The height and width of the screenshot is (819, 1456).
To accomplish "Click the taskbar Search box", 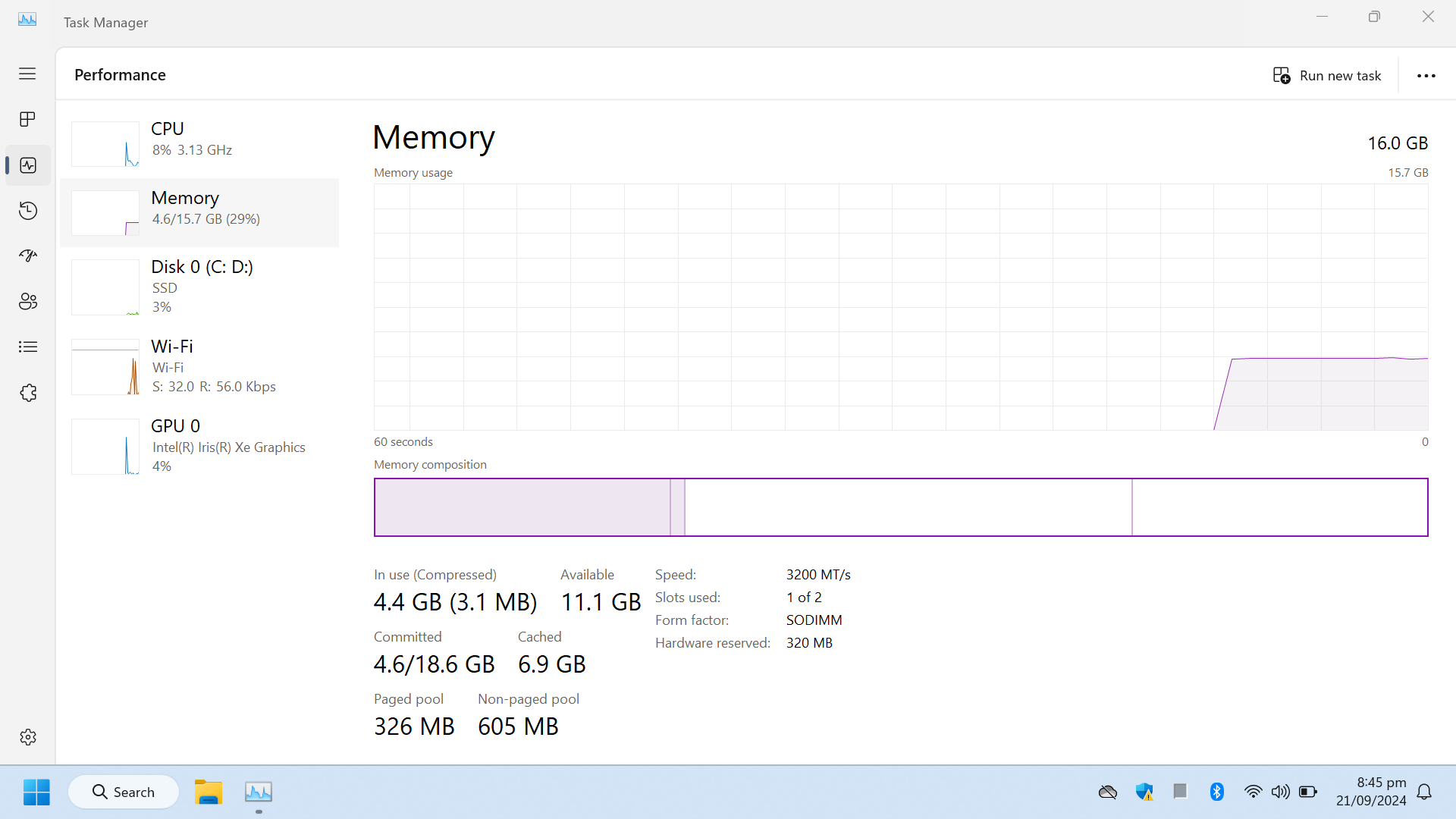I will (124, 792).
